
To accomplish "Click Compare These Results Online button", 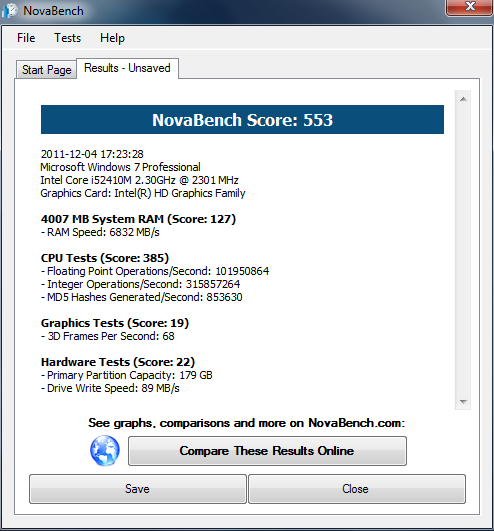I will pyautogui.click(x=267, y=451).
